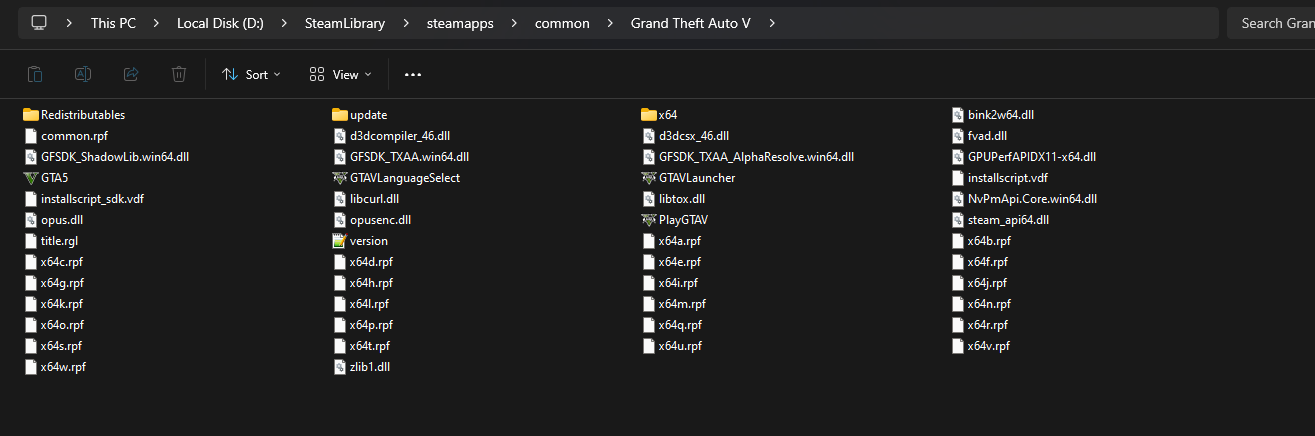The width and height of the screenshot is (1315, 436).
Task: Open the Redistributables folder
Action: (x=82, y=115)
